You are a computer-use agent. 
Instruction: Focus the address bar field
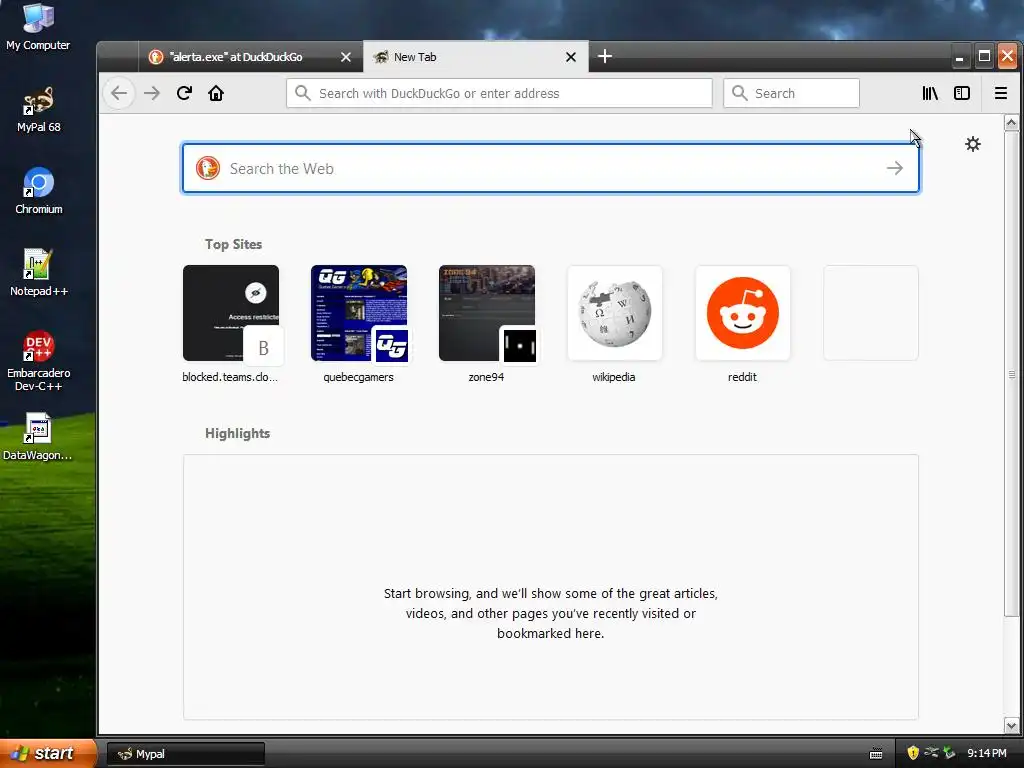[x=499, y=93]
